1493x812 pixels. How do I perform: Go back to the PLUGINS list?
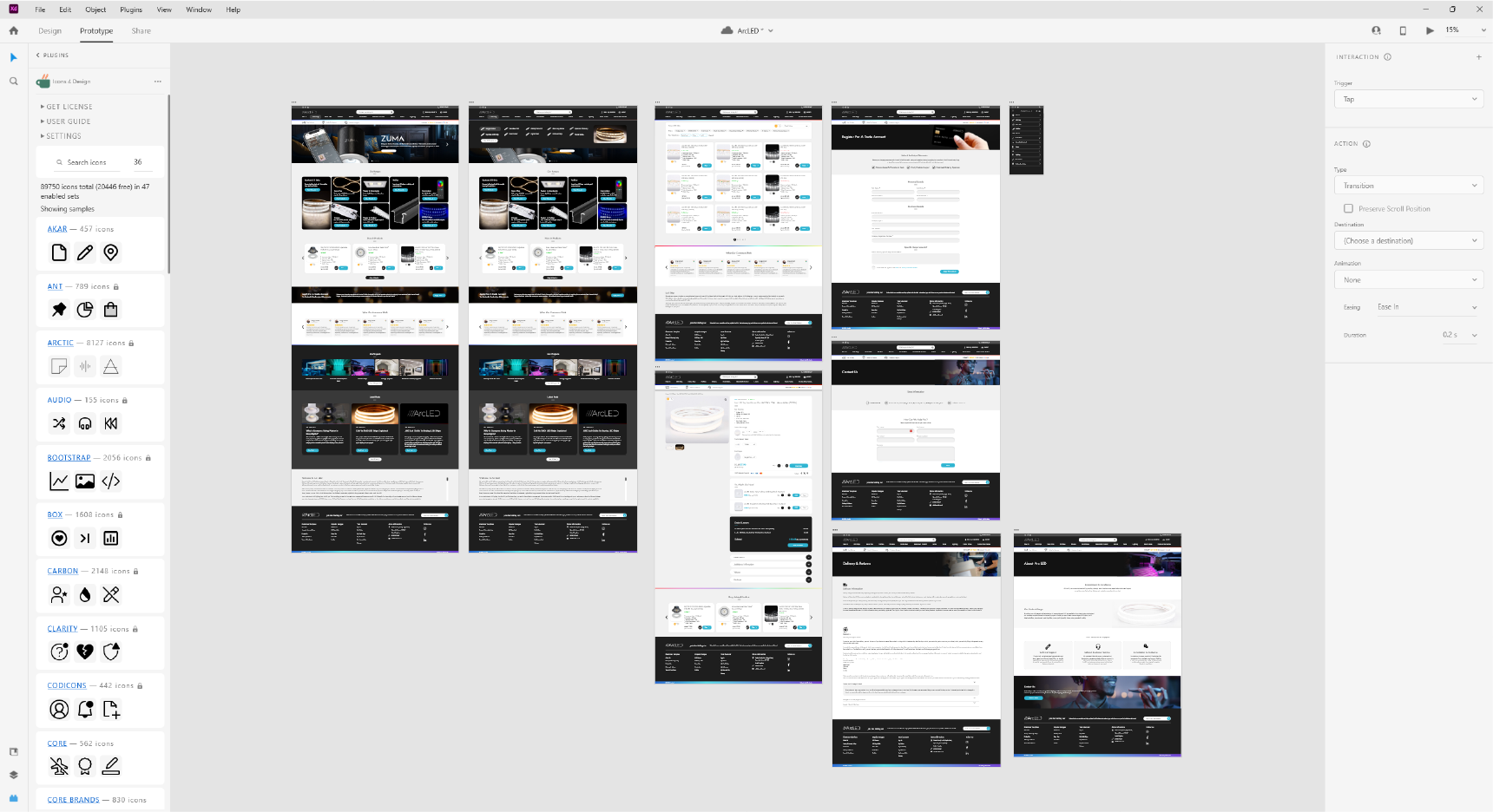pyautogui.click(x=53, y=56)
